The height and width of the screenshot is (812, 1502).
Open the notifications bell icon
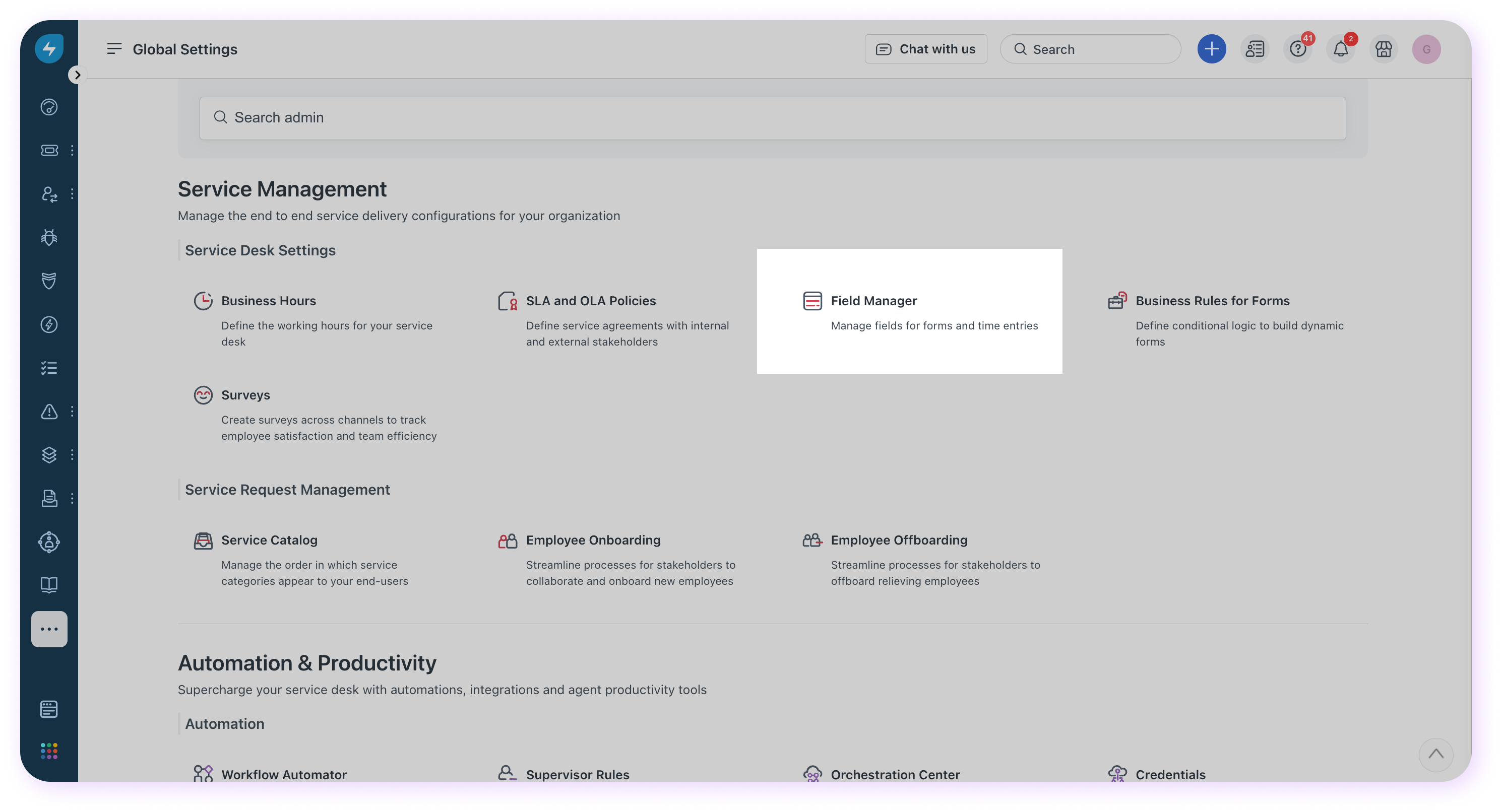click(x=1341, y=49)
